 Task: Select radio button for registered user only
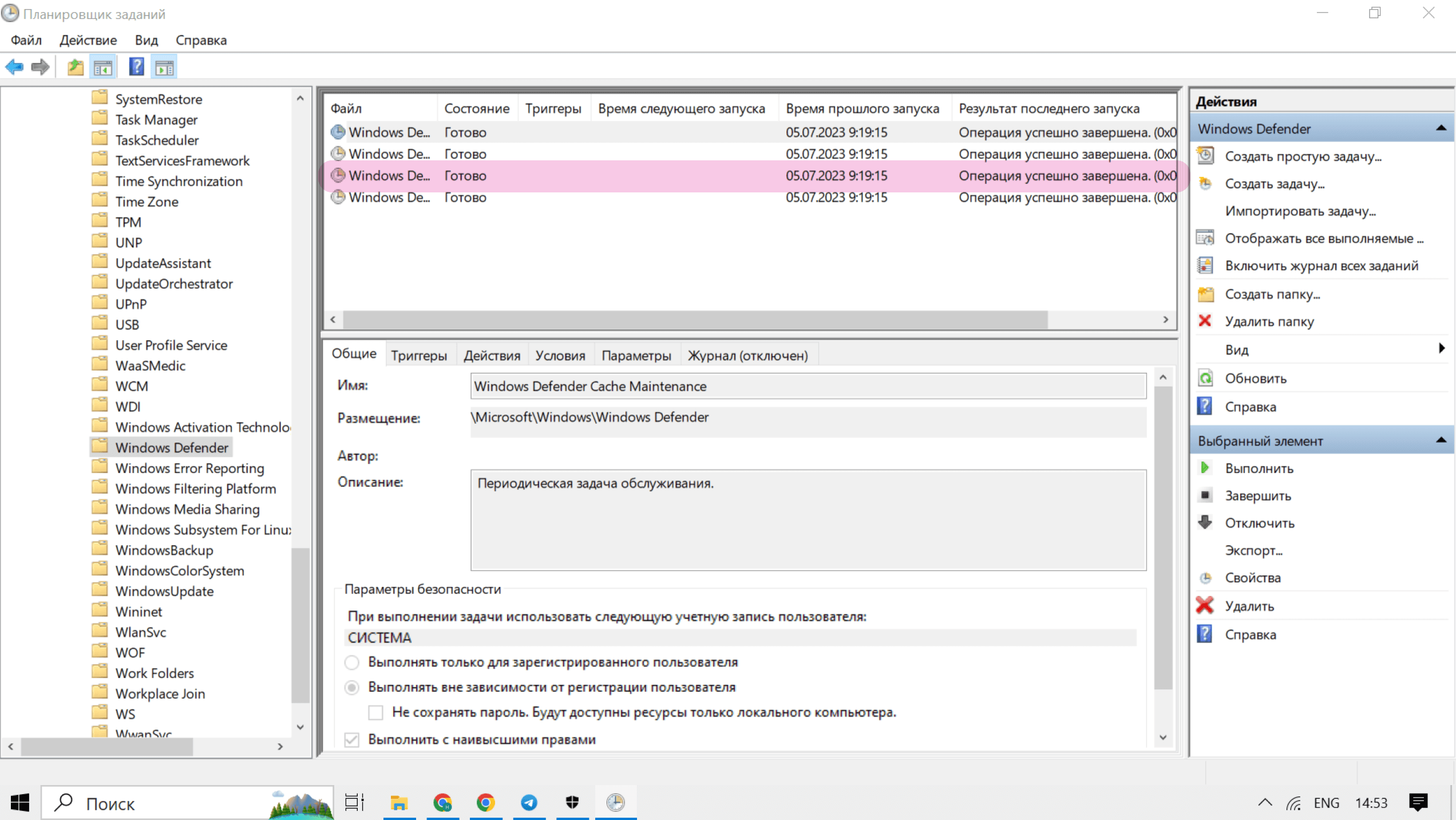click(x=352, y=663)
